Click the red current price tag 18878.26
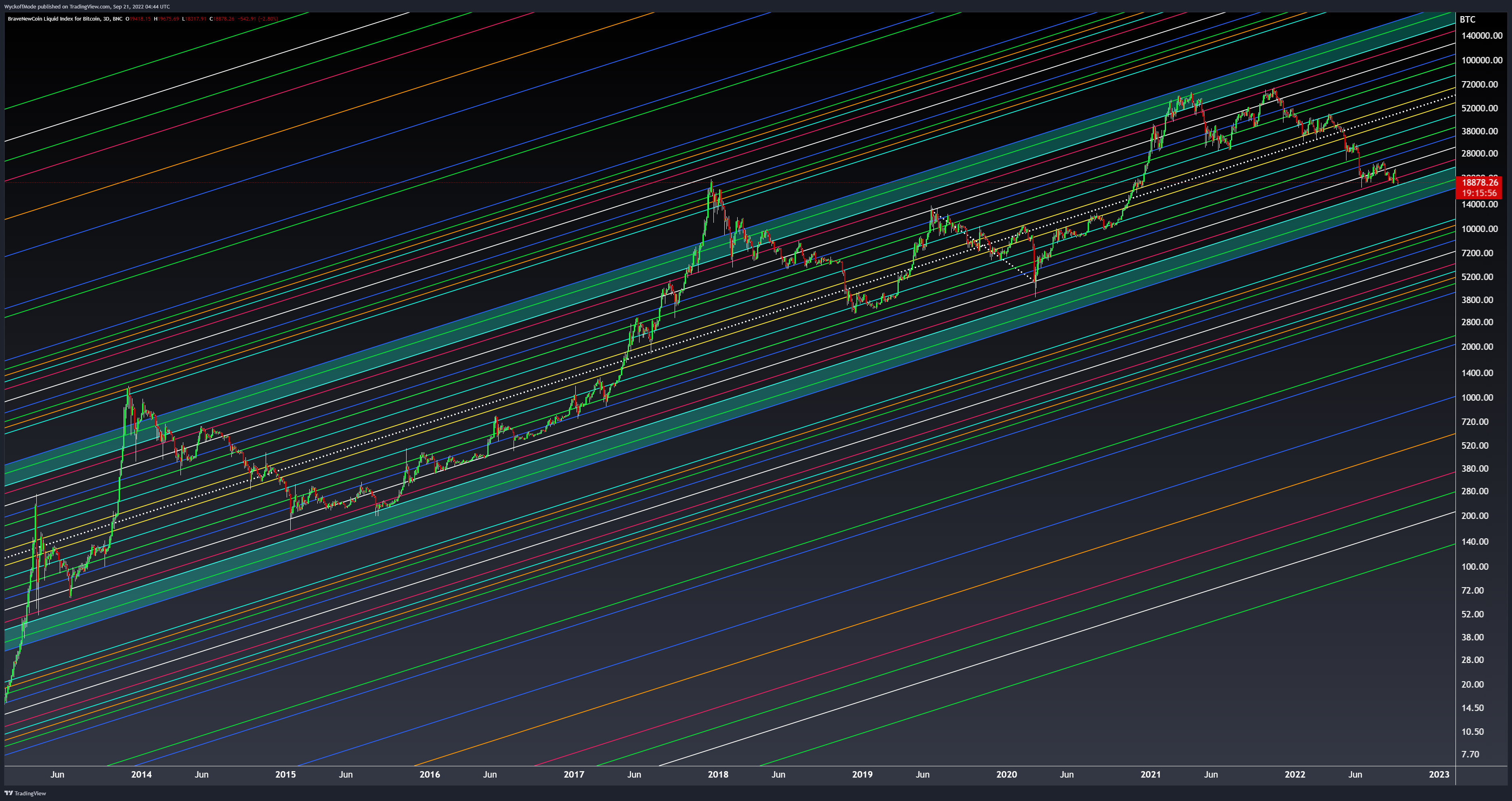Image resolution: width=1512 pixels, height=801 pixels. tap(1479, 182)
